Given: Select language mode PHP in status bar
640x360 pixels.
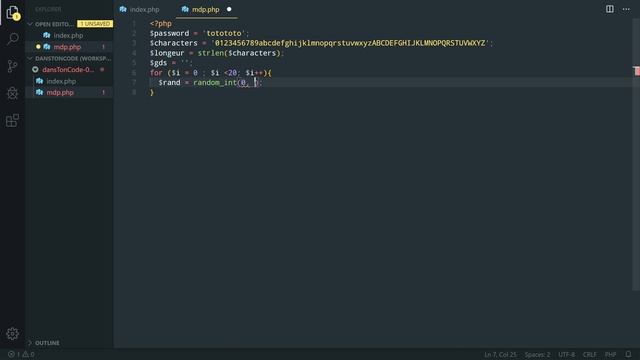Looking at the screenshot, I should [x=611, y=354].
